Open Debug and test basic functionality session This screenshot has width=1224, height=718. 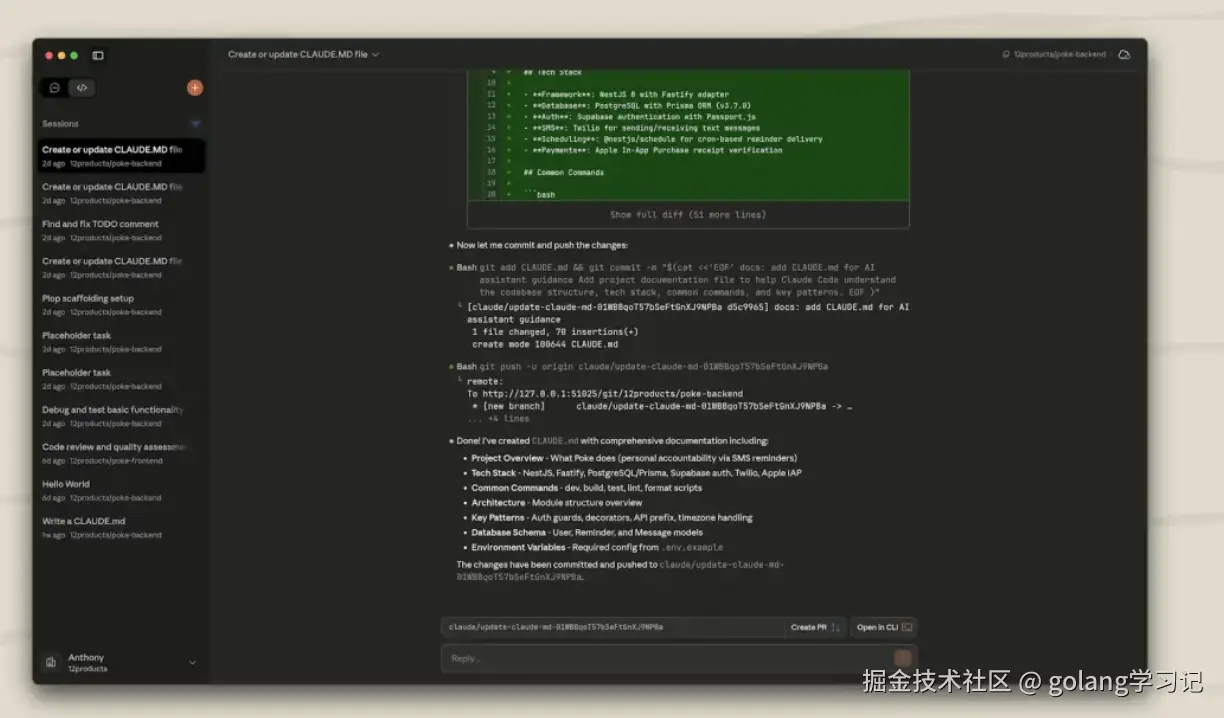(x=122, y=416)
